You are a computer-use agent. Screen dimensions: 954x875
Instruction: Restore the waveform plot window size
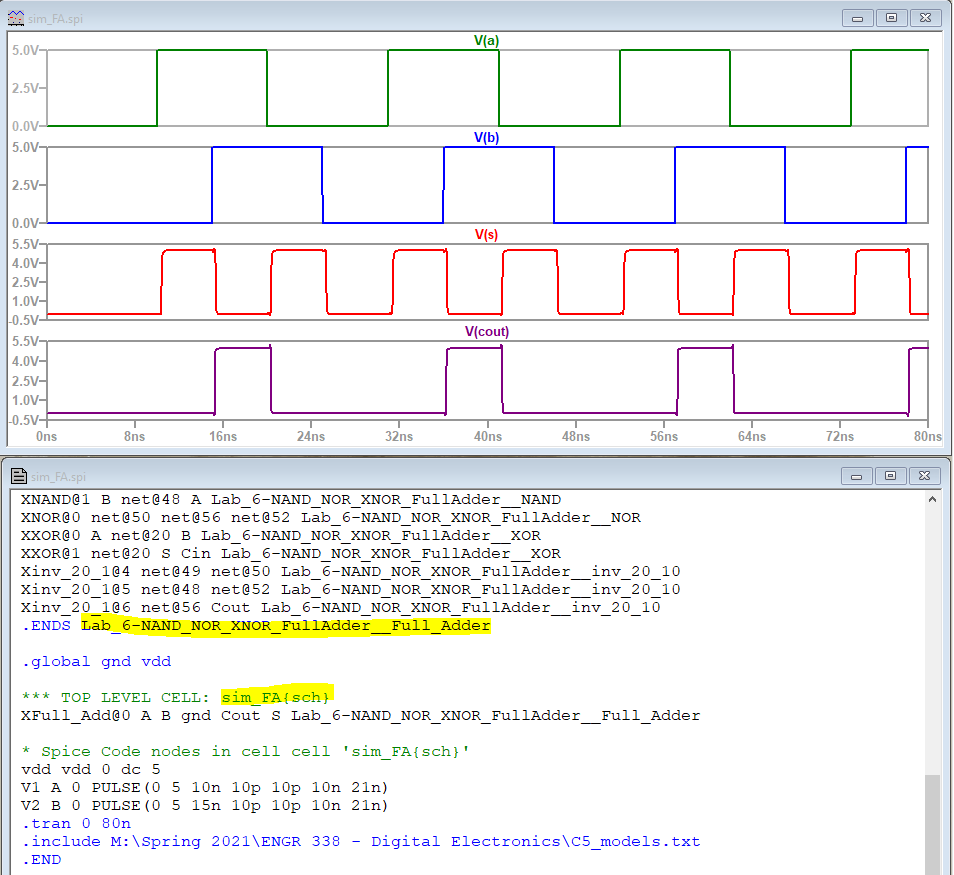pos(891,18)
